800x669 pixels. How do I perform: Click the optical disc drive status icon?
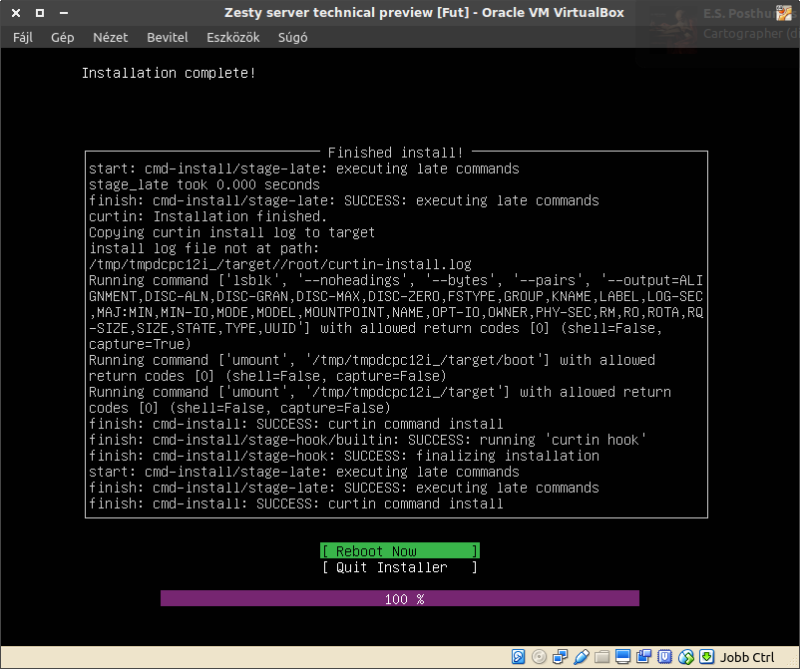coord(539,657)
